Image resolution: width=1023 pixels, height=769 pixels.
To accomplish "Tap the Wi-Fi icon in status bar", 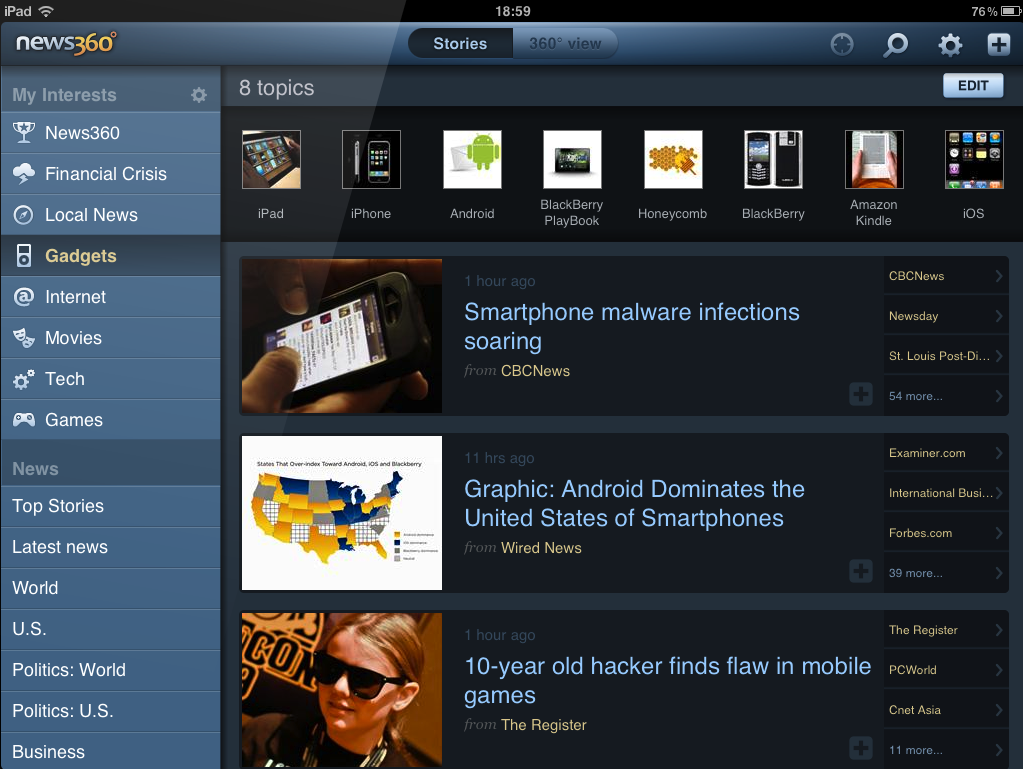I will click(x=46, y=11).
